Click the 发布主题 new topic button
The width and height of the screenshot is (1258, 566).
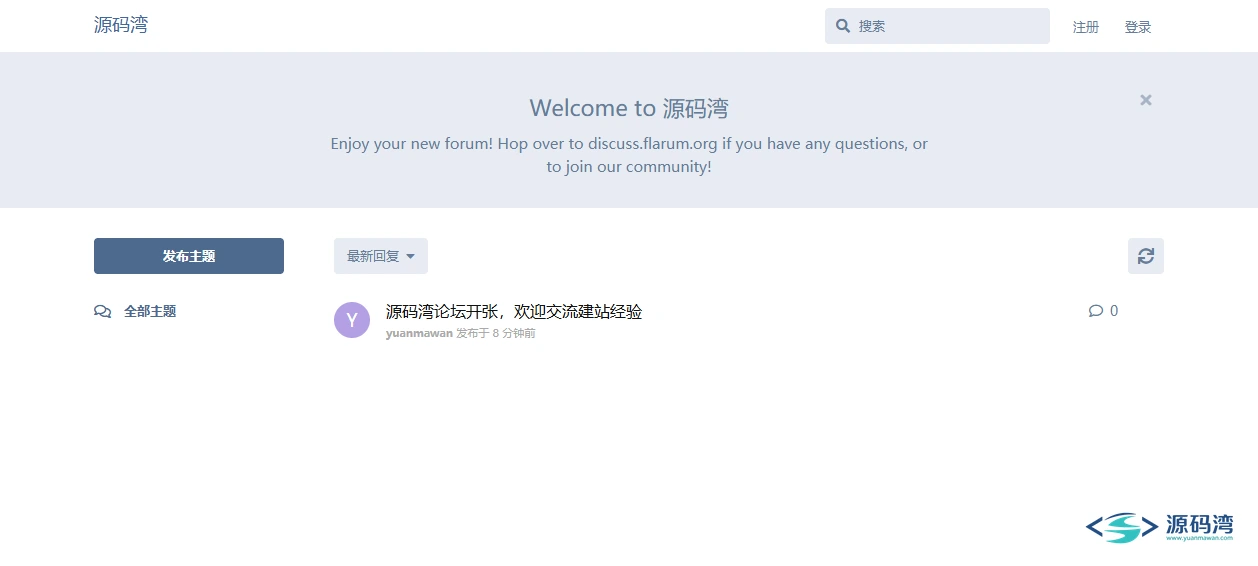tap(189, 256)
